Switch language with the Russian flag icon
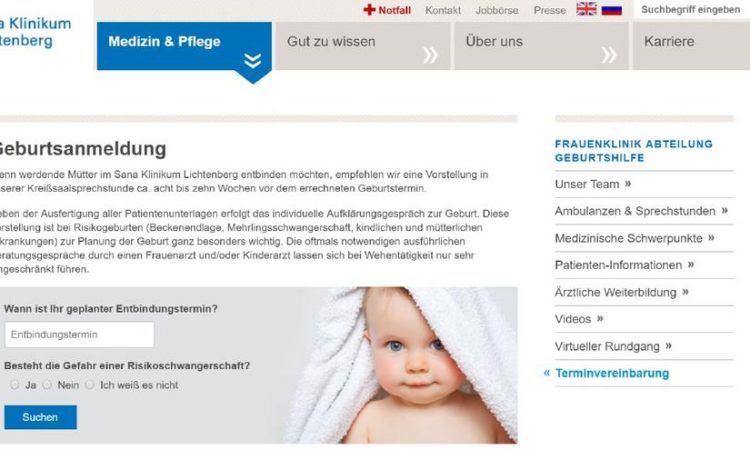Image resolution: width=750 pixels, height=450 pixels. 611,10
